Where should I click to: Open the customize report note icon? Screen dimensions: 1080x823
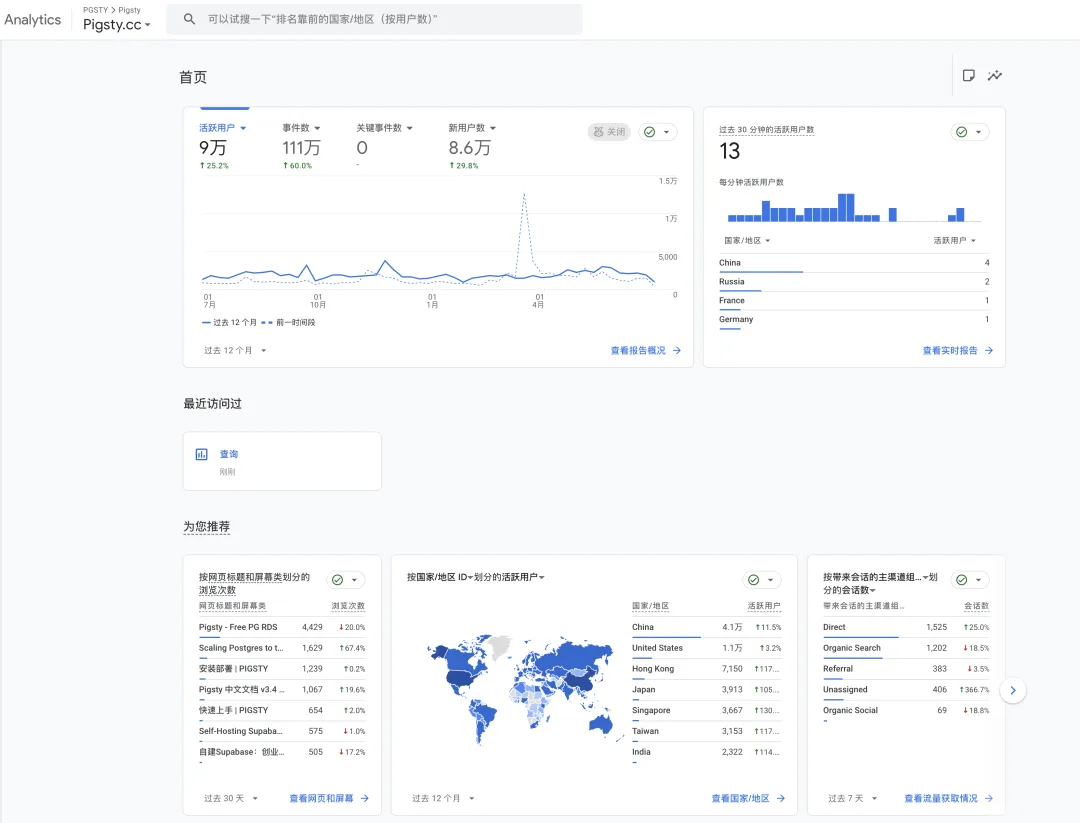point(968,76)
